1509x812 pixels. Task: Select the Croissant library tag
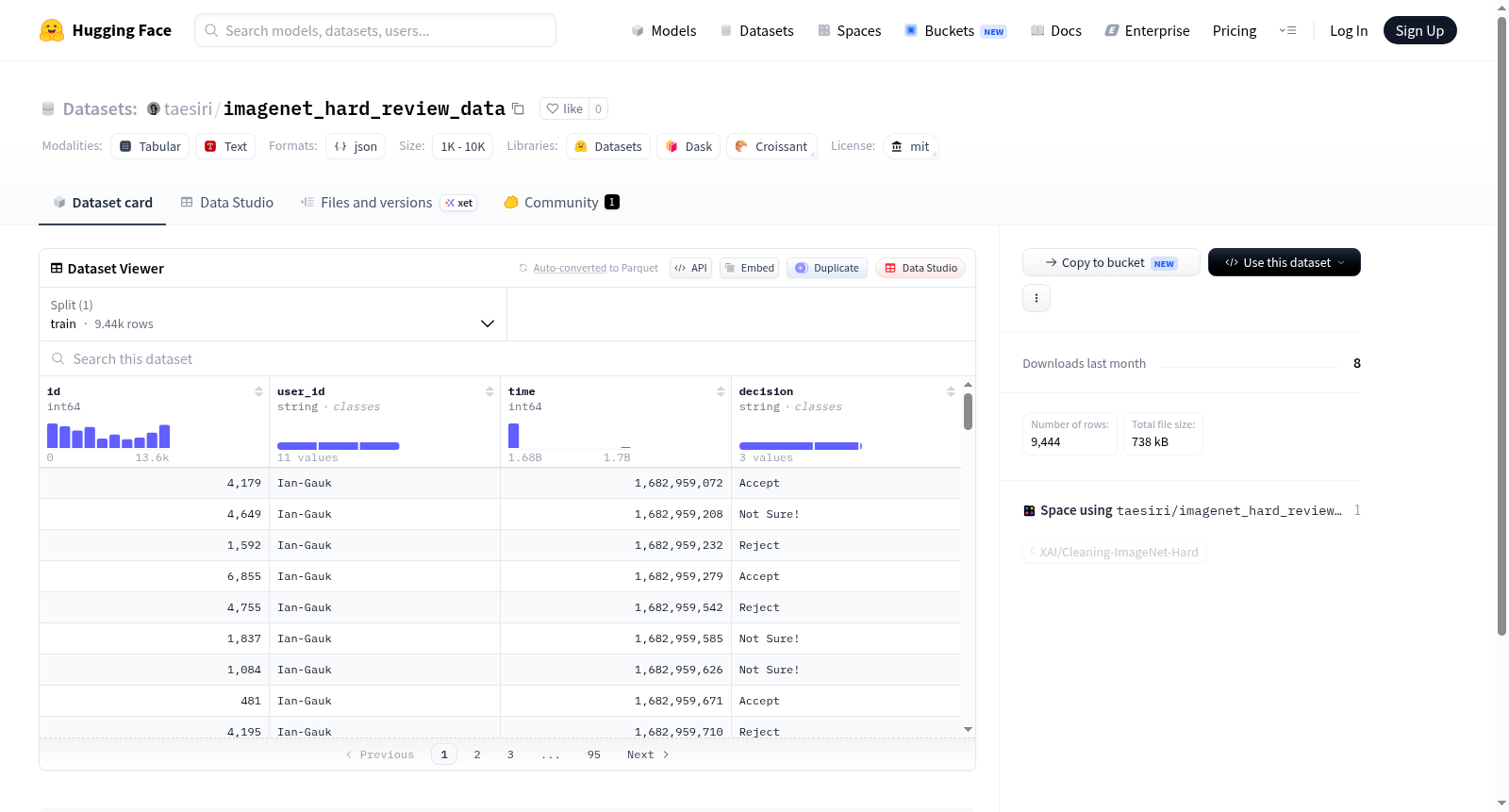(x=771, y=146)
